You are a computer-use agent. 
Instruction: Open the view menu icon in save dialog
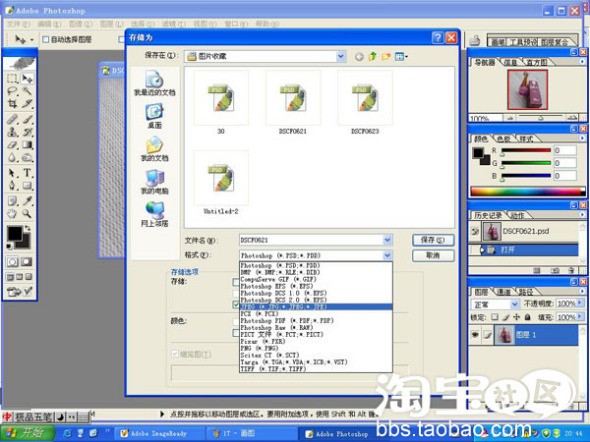pyautogui.click(x=401, y=57)
